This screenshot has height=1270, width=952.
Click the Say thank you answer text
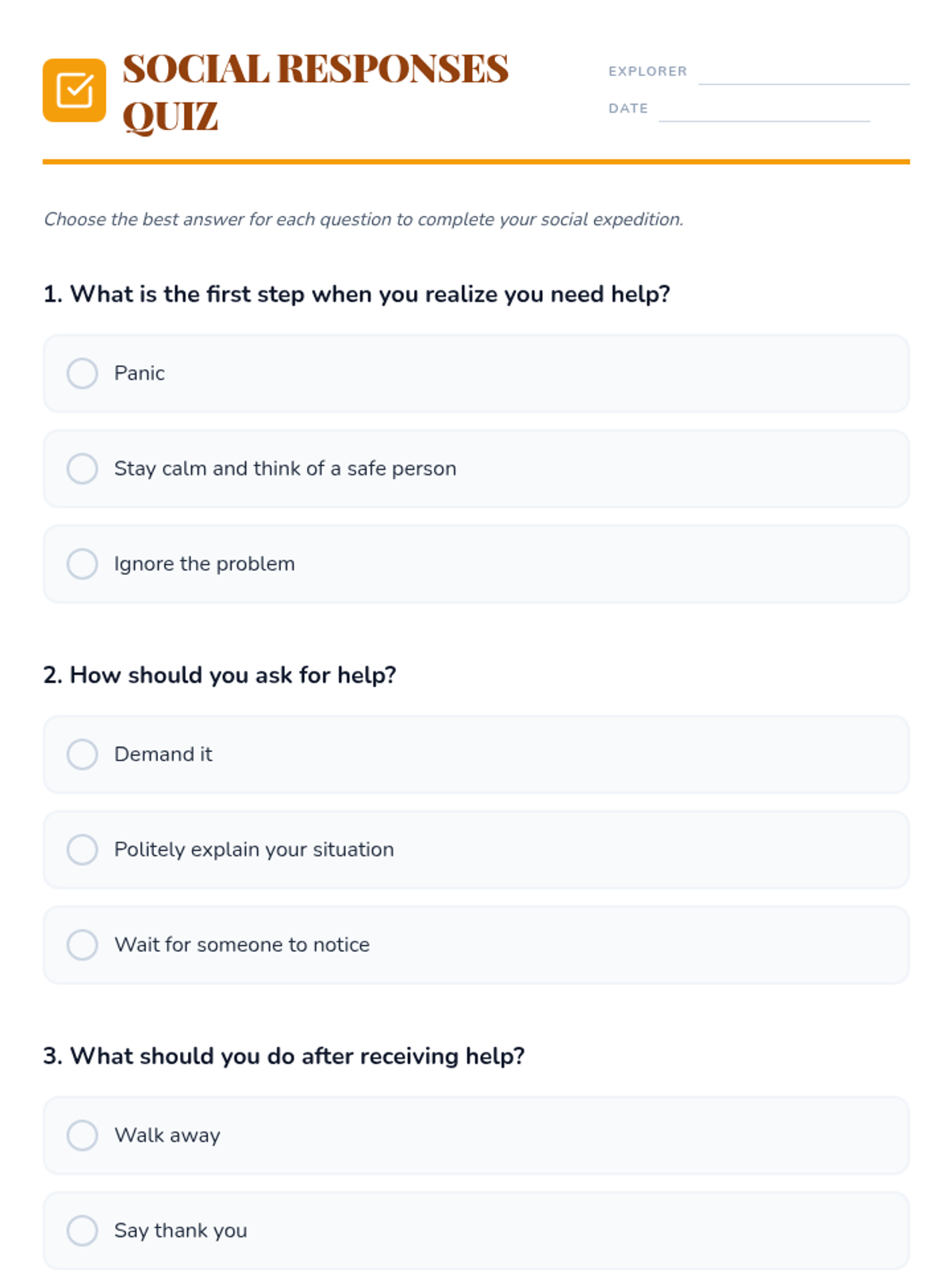[181, 1230]
